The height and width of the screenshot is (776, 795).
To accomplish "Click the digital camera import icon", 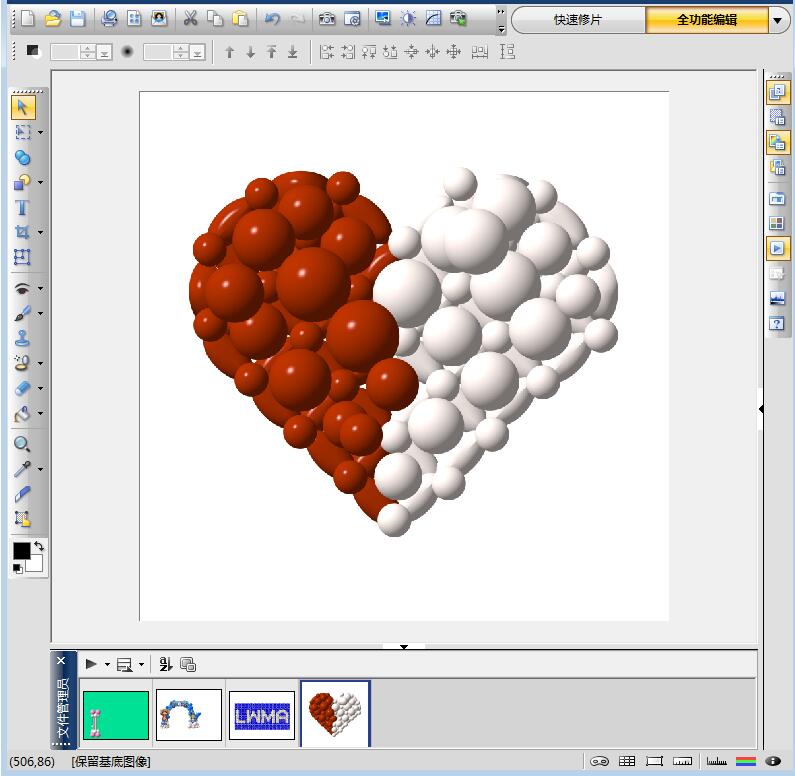I will 327,19.
